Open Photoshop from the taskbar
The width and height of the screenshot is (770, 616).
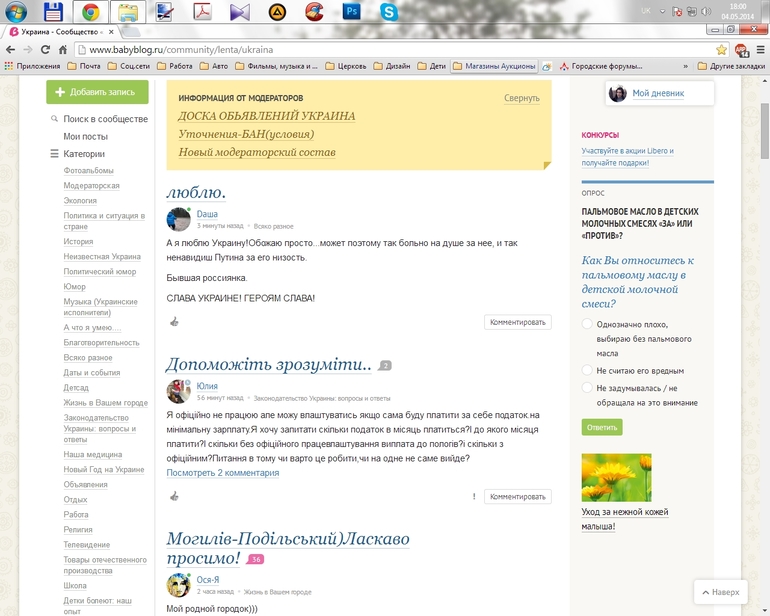click(x=351, y=13)
